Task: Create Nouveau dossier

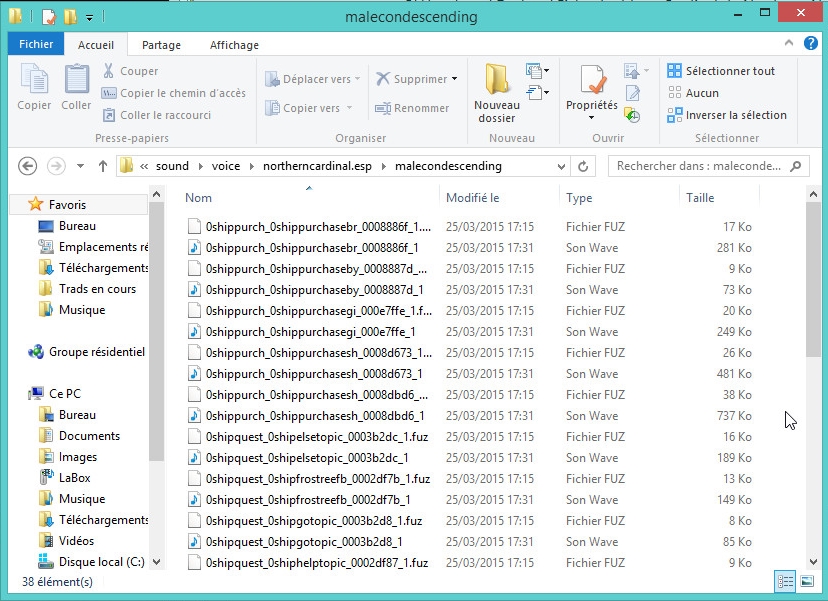Action: (496, 93)
